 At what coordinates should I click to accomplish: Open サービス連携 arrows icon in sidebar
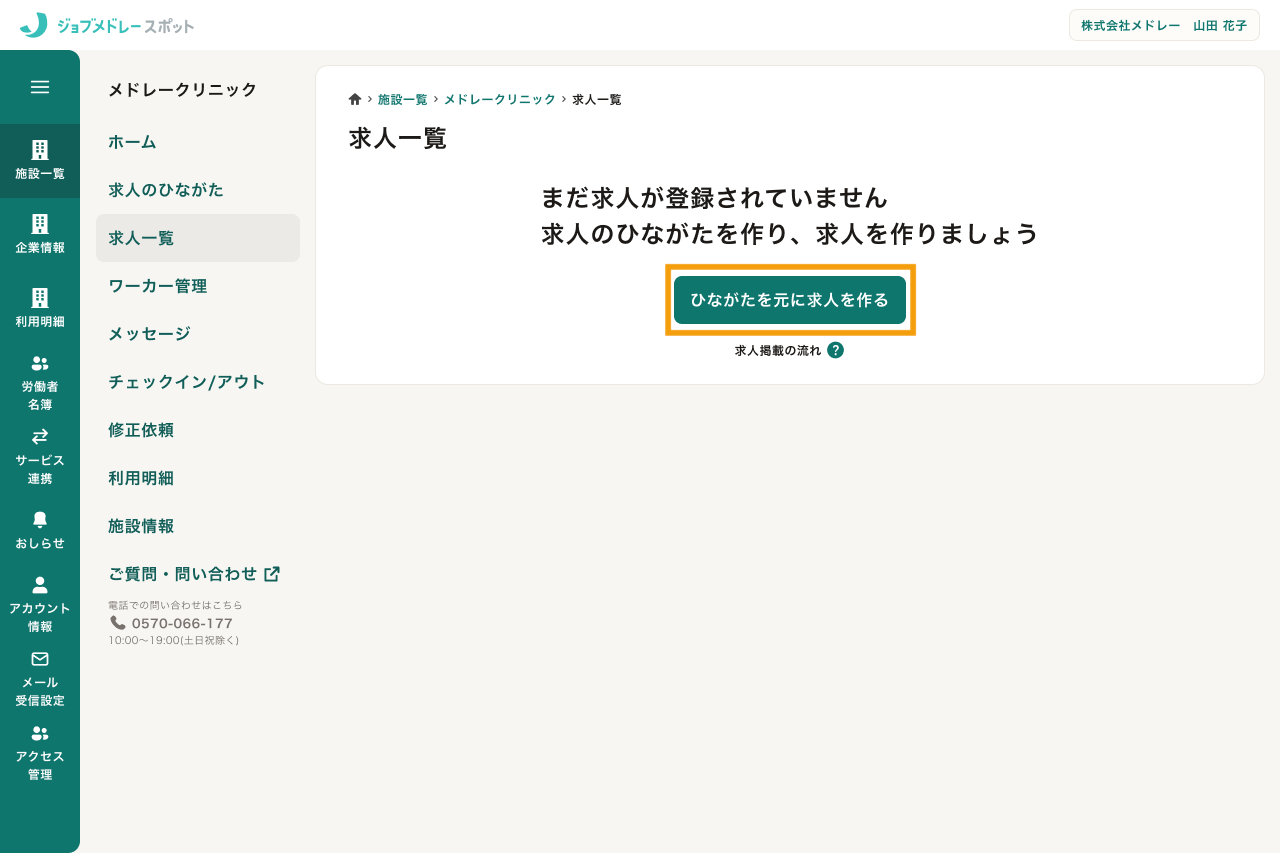40,436
